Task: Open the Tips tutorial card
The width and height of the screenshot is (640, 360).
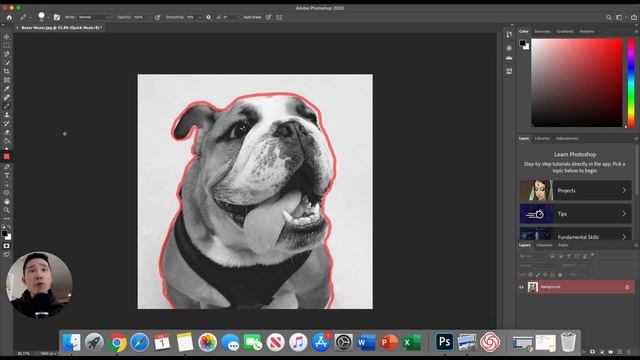Action: (576, 213)
